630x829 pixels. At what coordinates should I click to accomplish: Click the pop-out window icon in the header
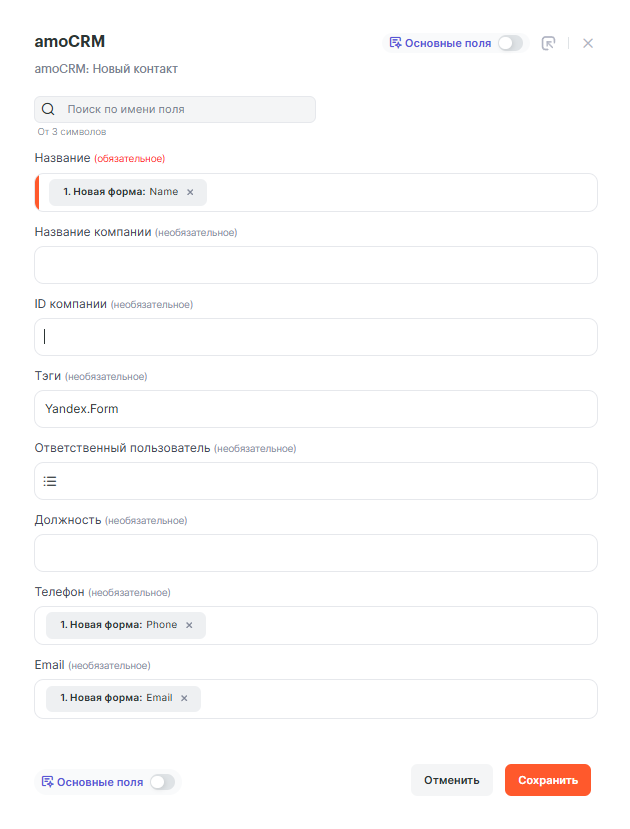point(548,43)
